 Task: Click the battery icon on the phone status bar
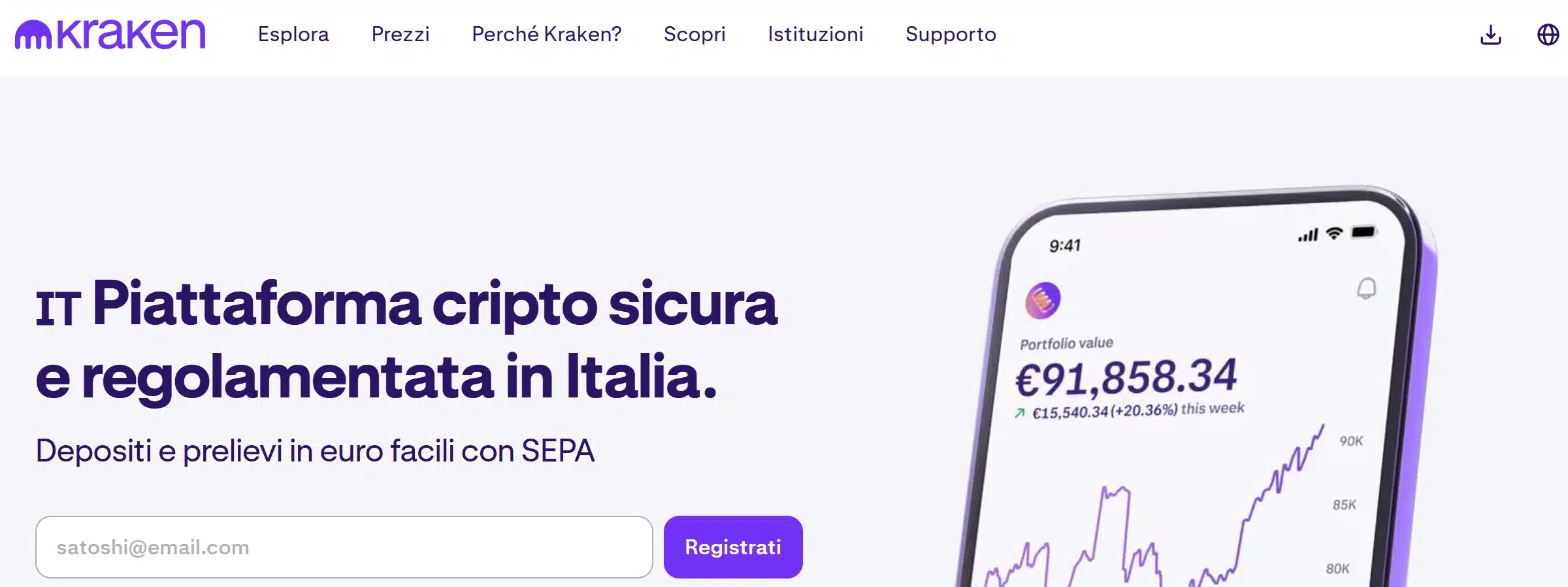click(1363, 230)
